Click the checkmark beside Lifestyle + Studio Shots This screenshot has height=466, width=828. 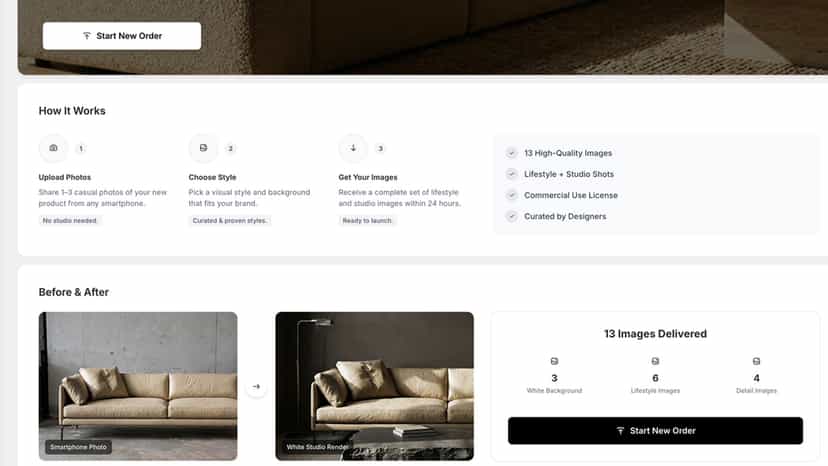511,174
